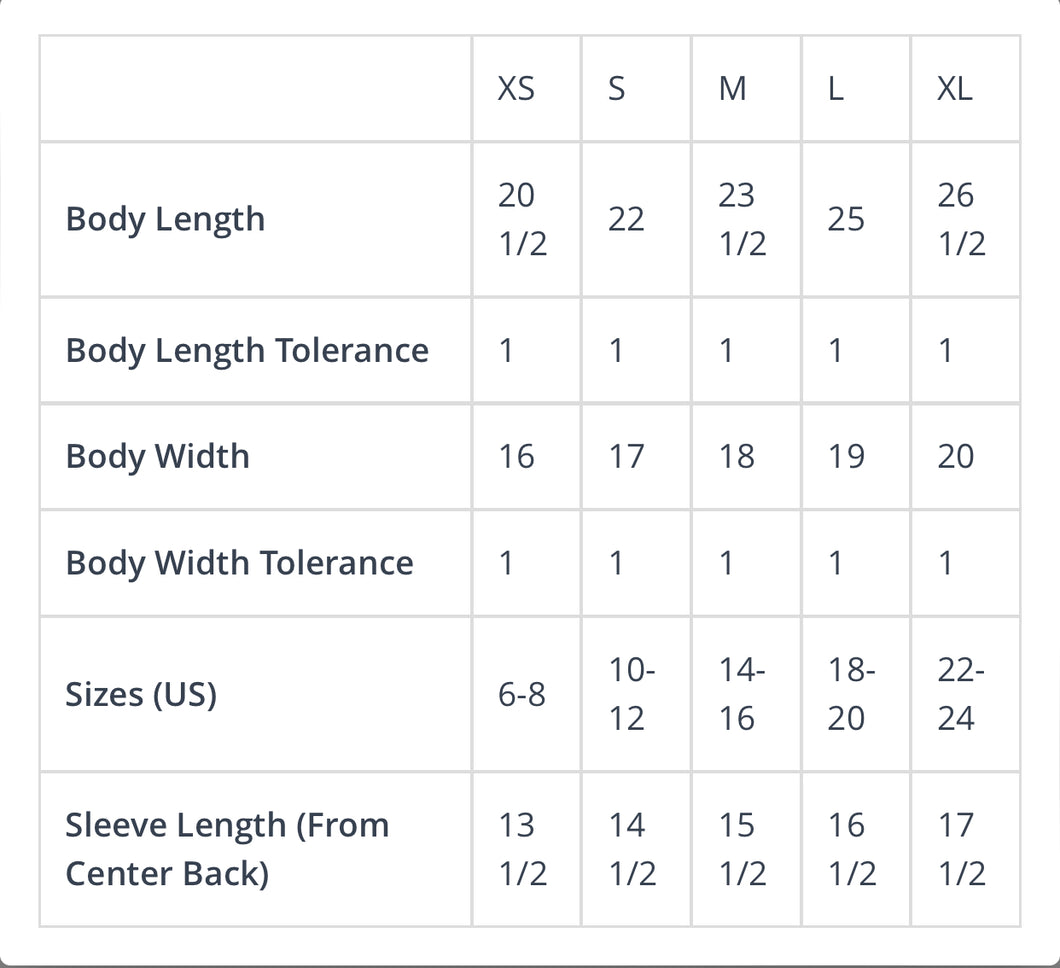This screenshot has width=1060, height=968.
Task: Select the XL column header
Action: point(954,89)
